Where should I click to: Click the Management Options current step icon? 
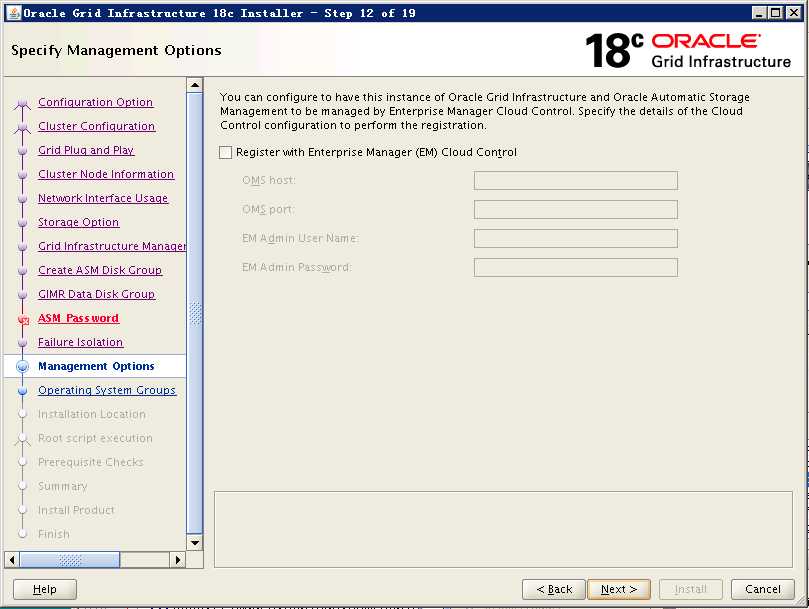(23, 366)
